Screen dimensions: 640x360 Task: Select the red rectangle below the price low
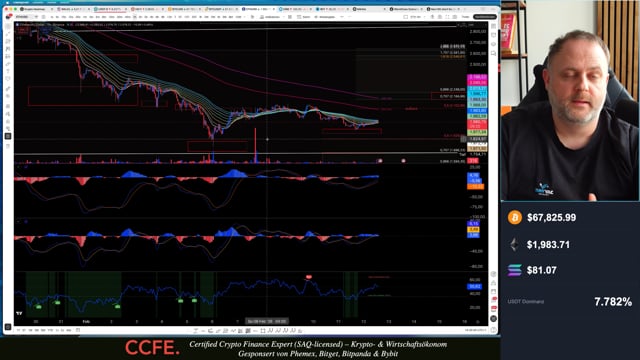217,146
